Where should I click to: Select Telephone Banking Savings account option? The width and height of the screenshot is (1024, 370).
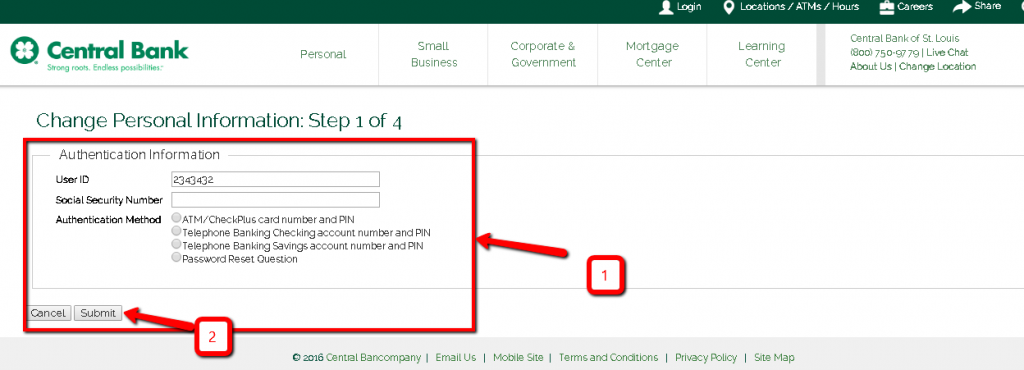176,245
